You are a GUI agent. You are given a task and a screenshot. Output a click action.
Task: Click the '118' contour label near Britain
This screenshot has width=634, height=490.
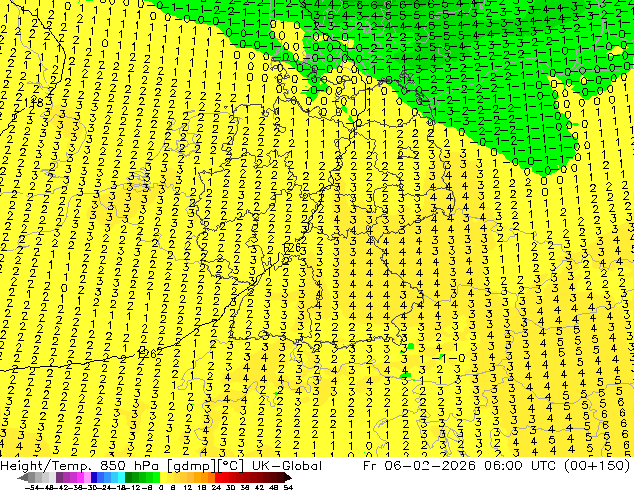[33, 102]
